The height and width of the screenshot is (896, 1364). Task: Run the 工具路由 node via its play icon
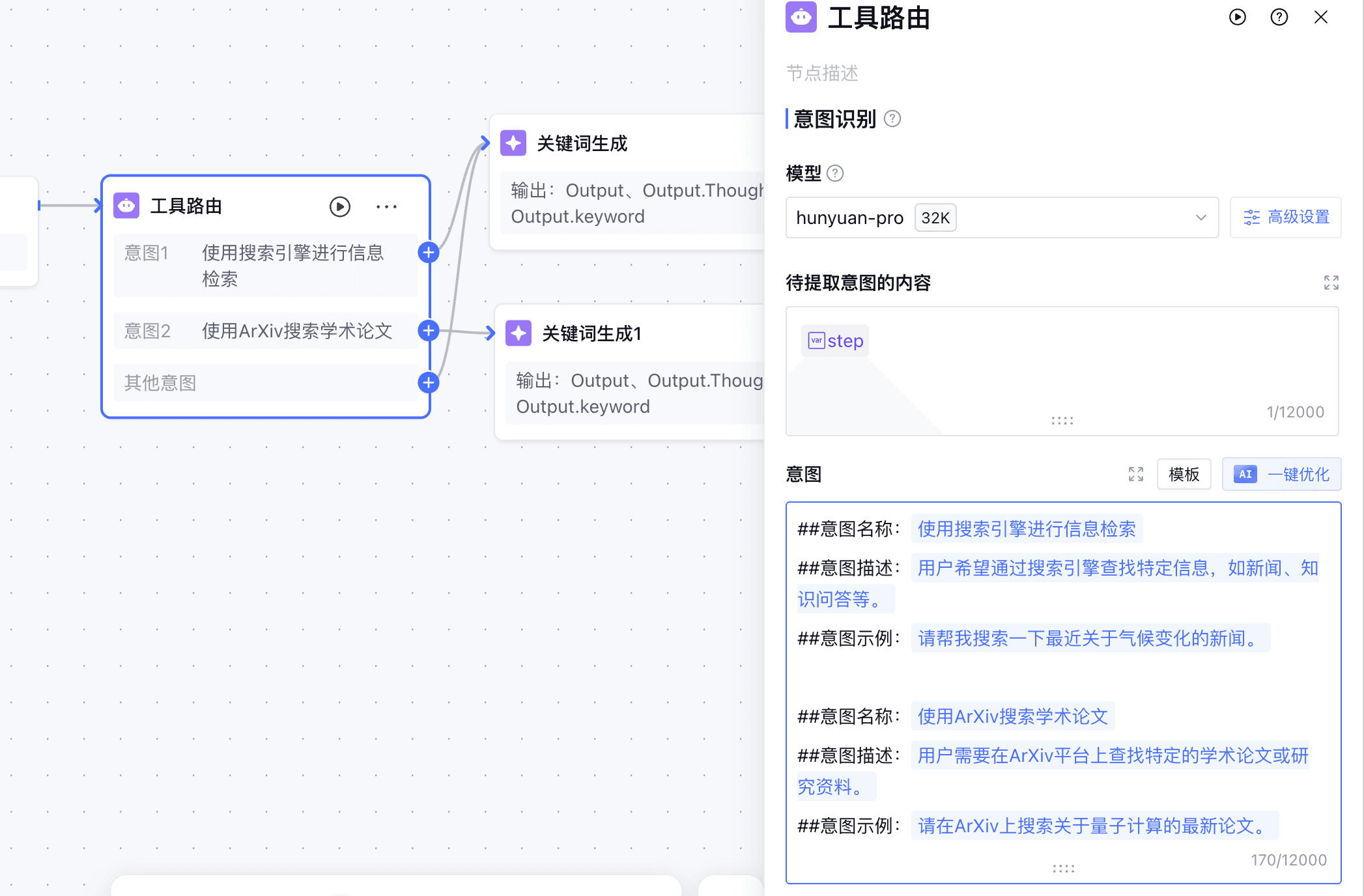(x=340, y=206)
